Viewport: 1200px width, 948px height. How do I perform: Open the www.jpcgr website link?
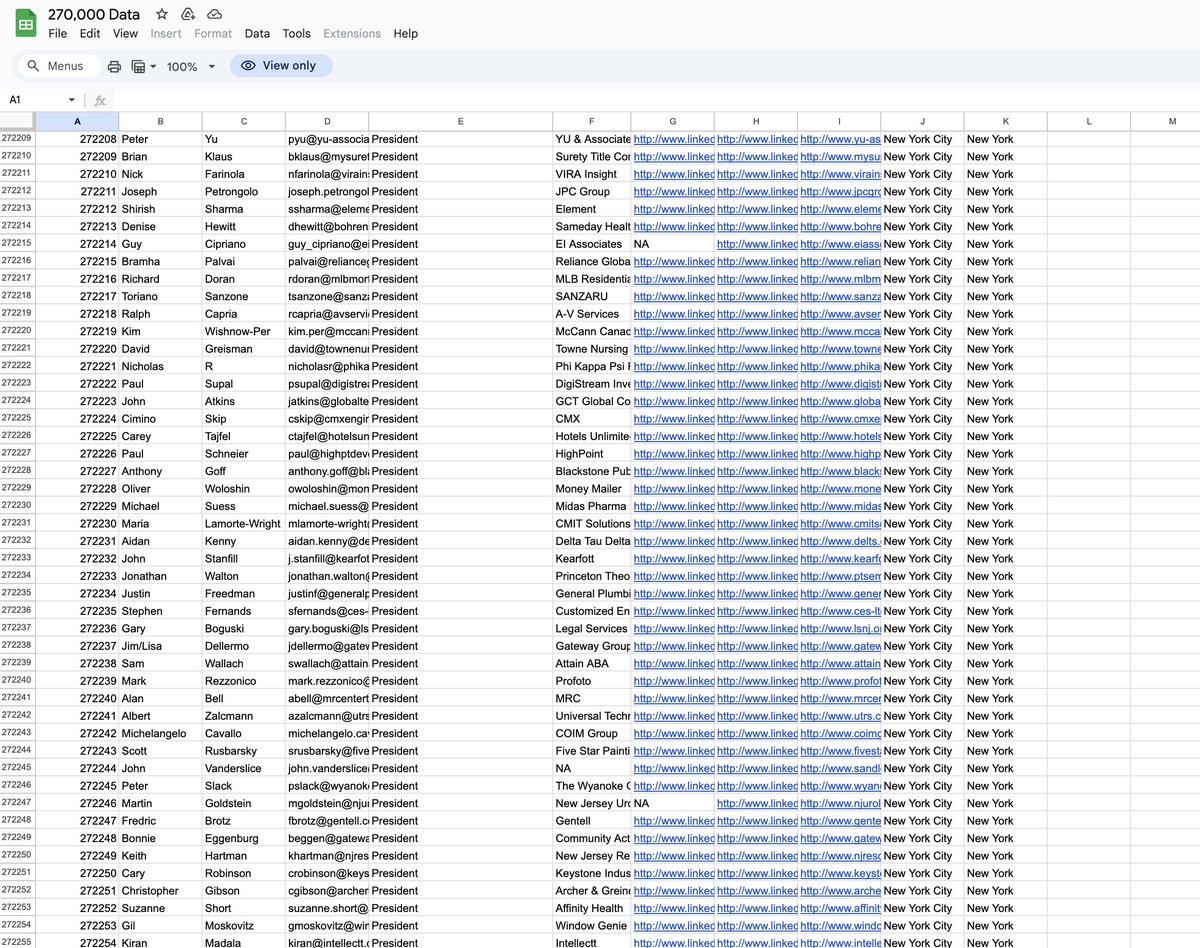840,191
